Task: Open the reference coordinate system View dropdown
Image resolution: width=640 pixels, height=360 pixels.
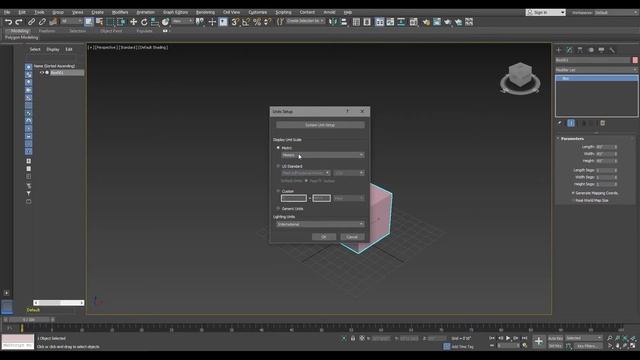Action: 182,21
